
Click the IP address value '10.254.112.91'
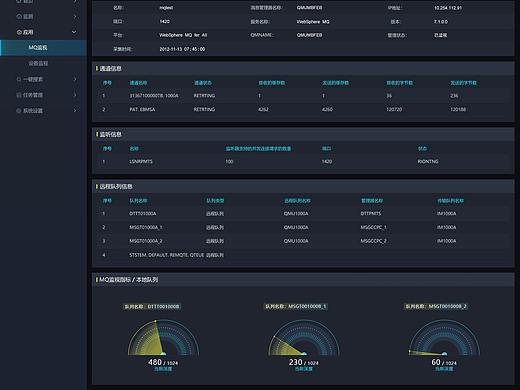448,8
